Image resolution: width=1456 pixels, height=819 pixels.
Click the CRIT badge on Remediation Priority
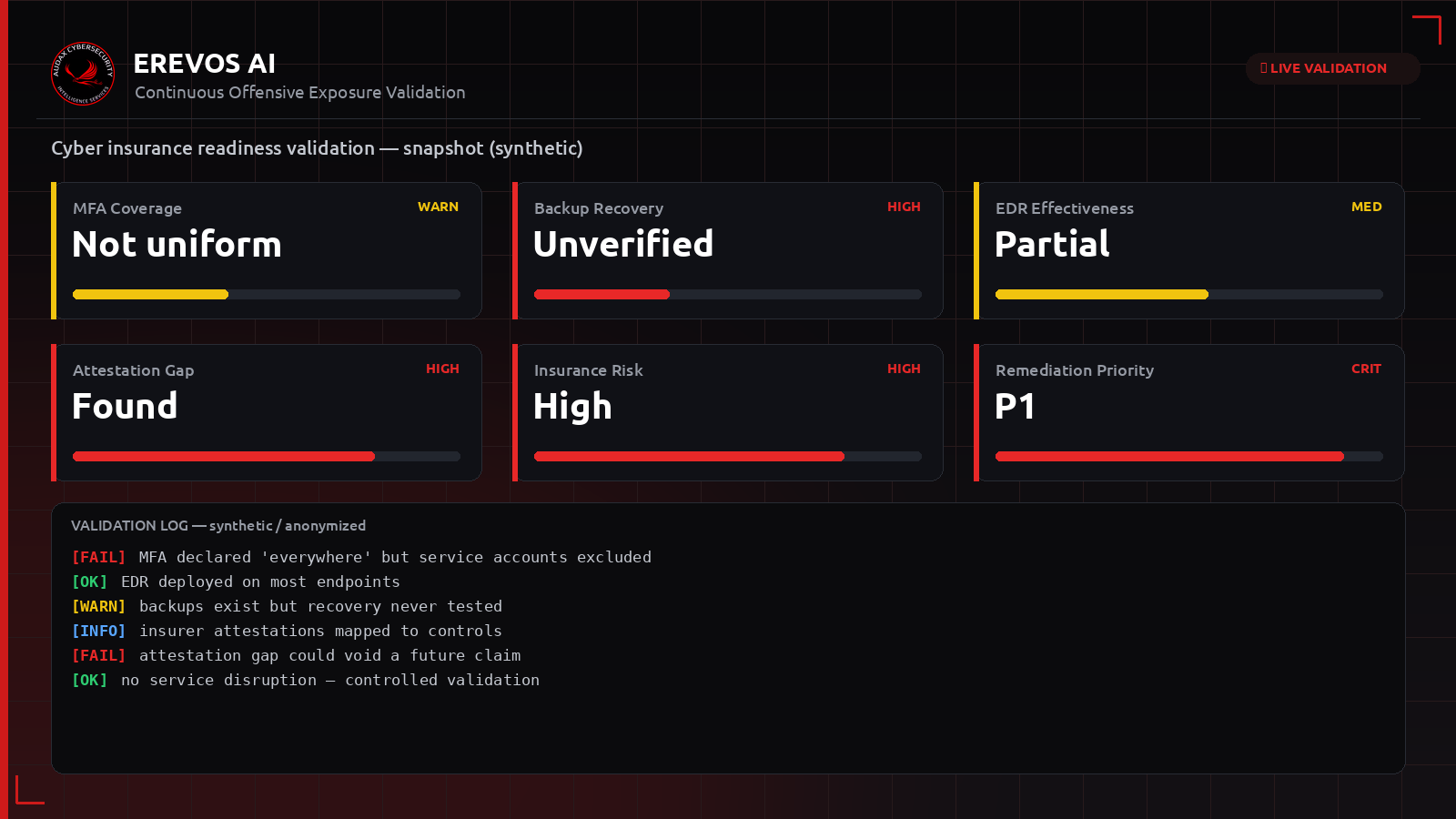[x=1366, y=369]
